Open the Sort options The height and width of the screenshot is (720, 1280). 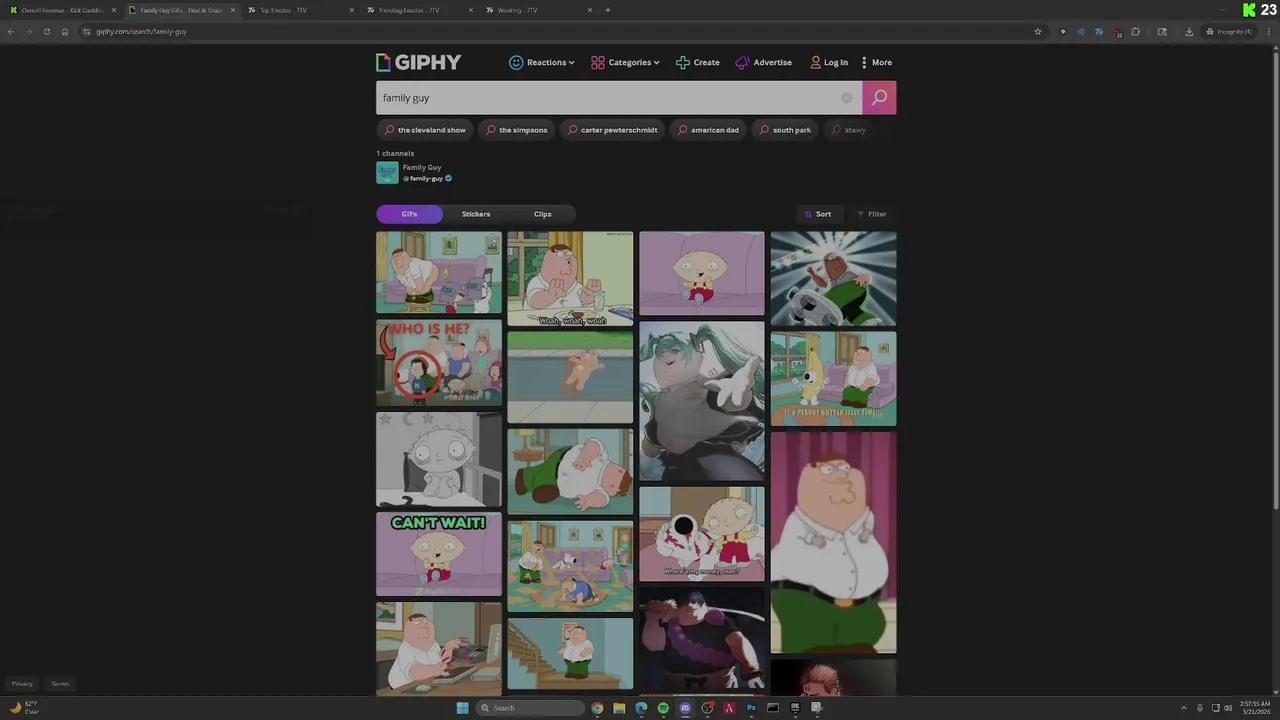coord(817,214)
